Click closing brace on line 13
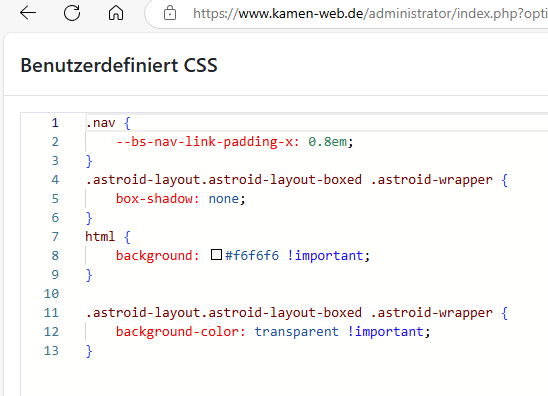 tap(89, 351)
